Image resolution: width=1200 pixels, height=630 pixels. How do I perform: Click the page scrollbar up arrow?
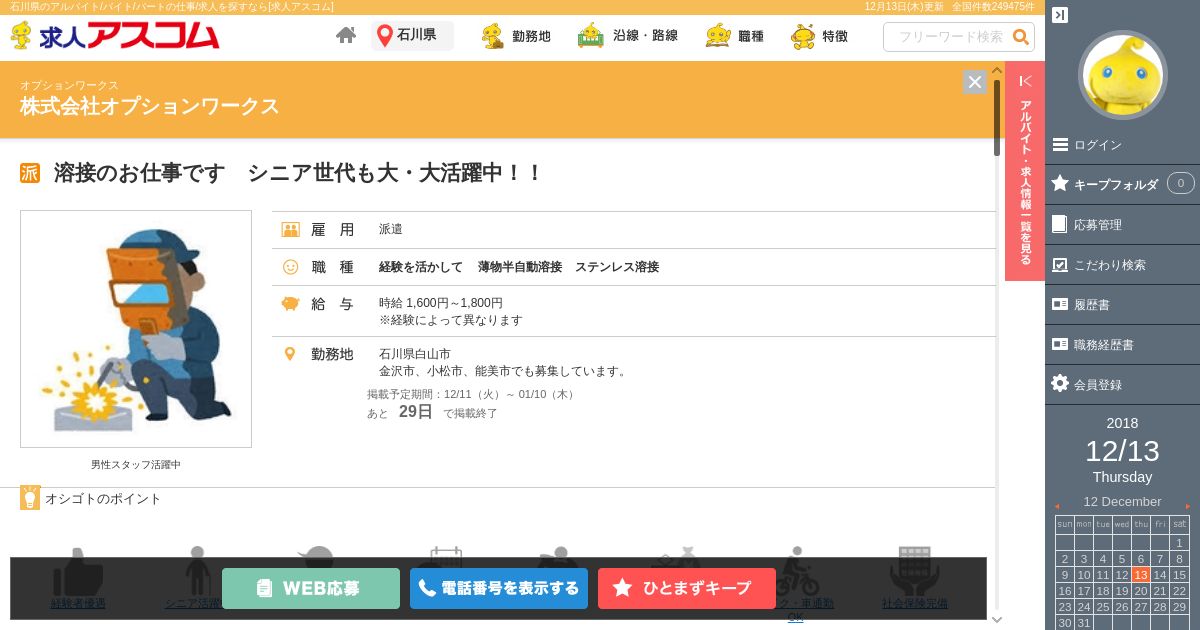click(x=997, y=70)
